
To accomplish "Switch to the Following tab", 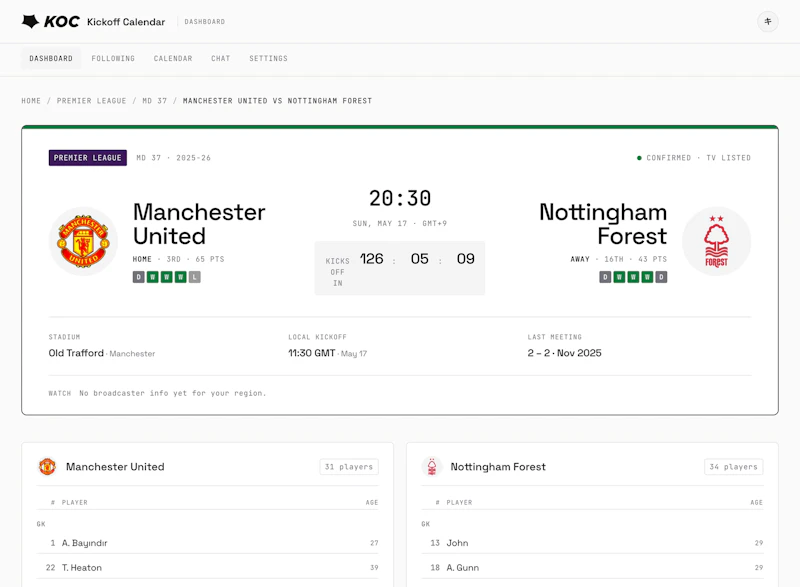I will 113,59.
